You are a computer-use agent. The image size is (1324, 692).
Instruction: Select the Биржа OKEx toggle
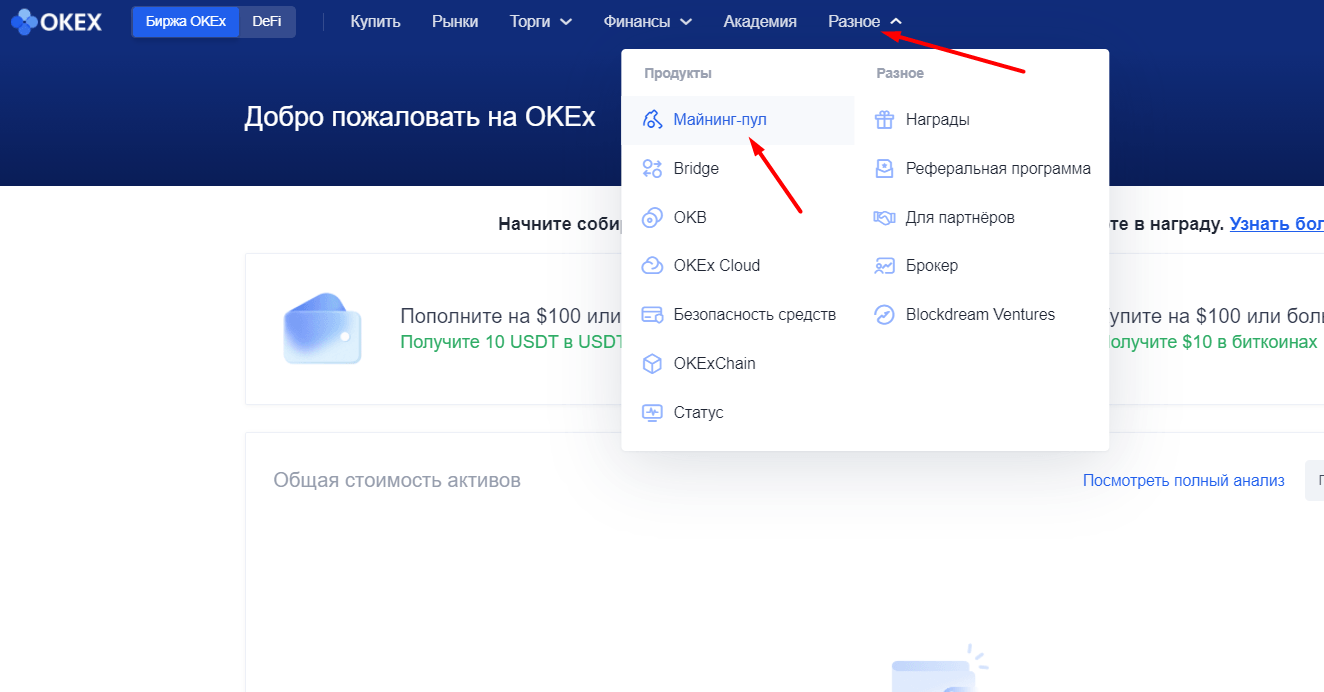point(186,21)
